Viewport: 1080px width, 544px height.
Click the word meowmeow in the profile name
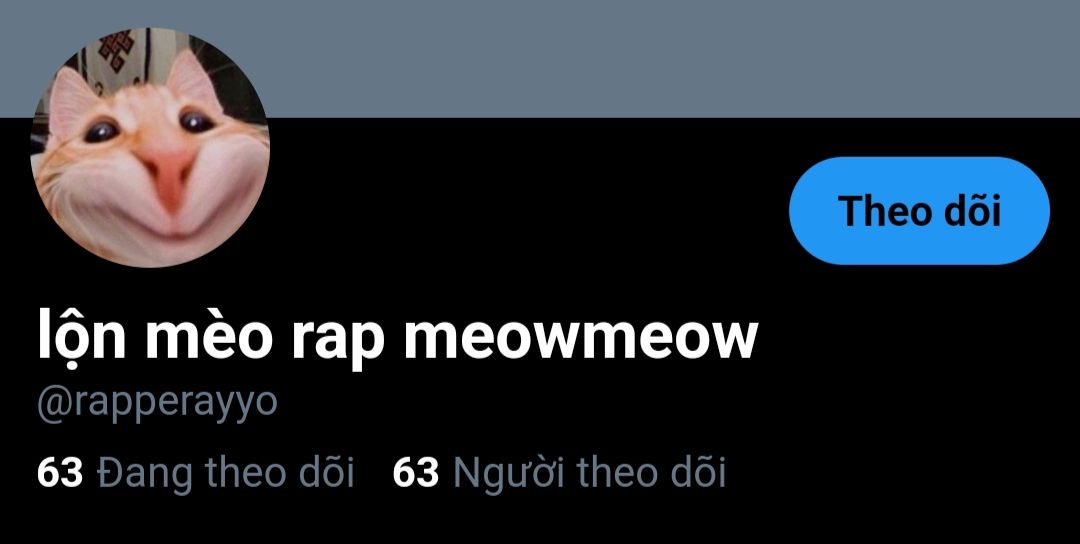coord(581,338)
